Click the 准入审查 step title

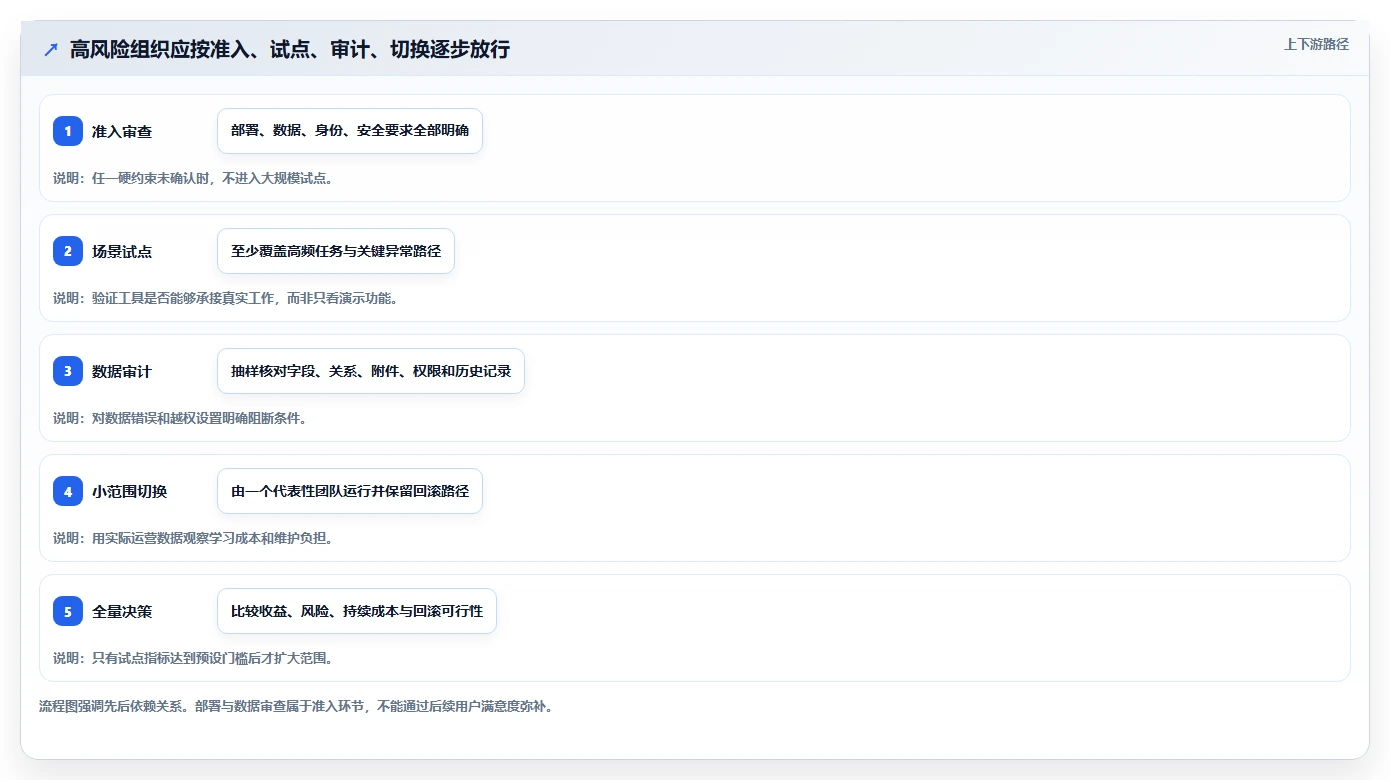coord(122,131)
